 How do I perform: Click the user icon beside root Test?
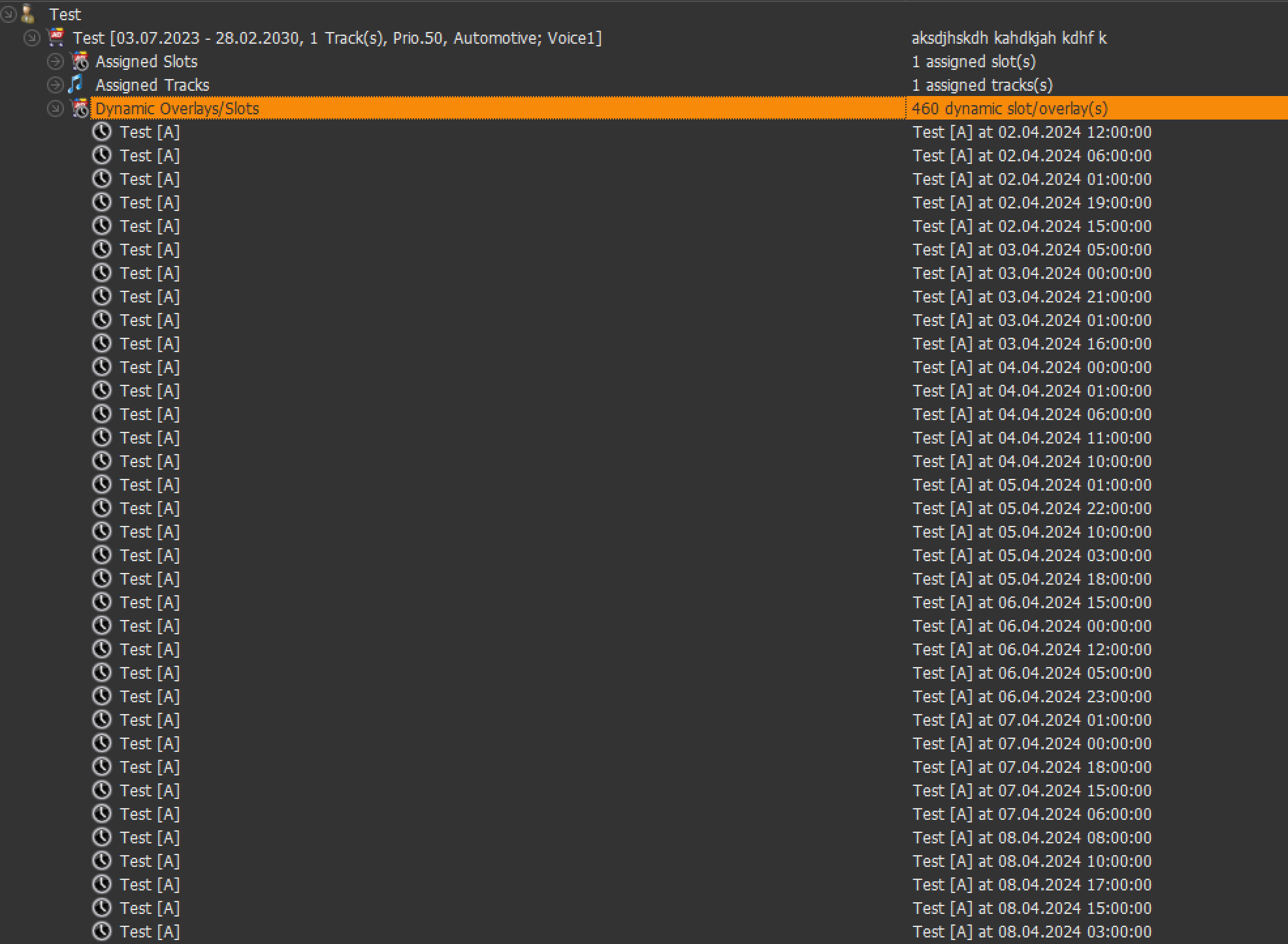[x=28, y=14]
